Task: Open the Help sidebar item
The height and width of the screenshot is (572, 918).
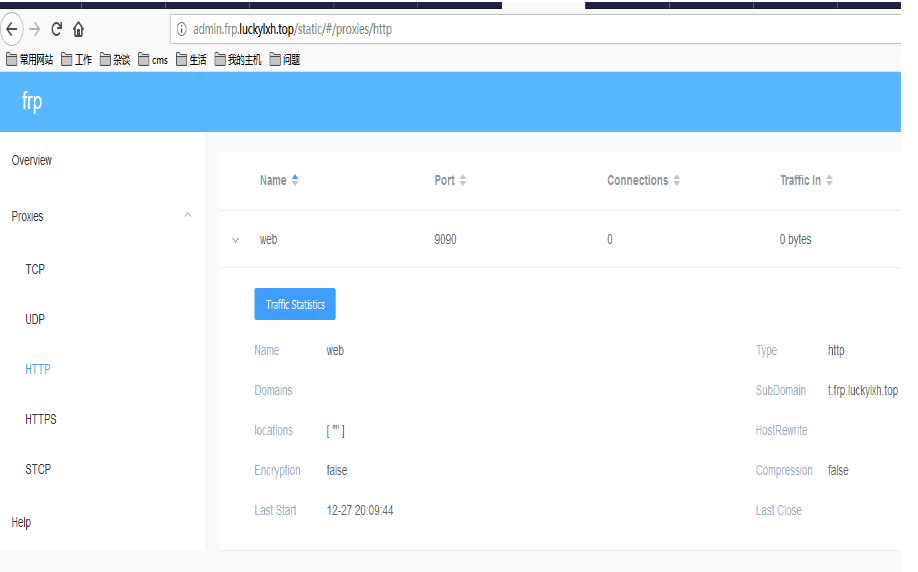Action: click(x=21, y=522)
